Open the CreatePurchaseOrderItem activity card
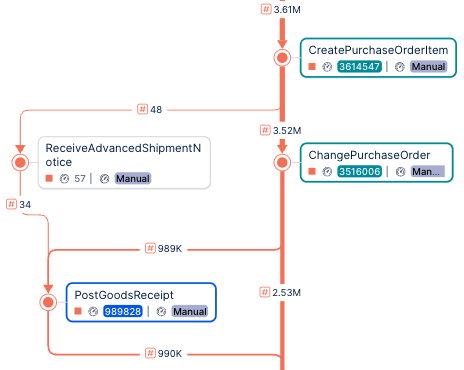This screenshot has width=464, height=370. pos(378,58)
